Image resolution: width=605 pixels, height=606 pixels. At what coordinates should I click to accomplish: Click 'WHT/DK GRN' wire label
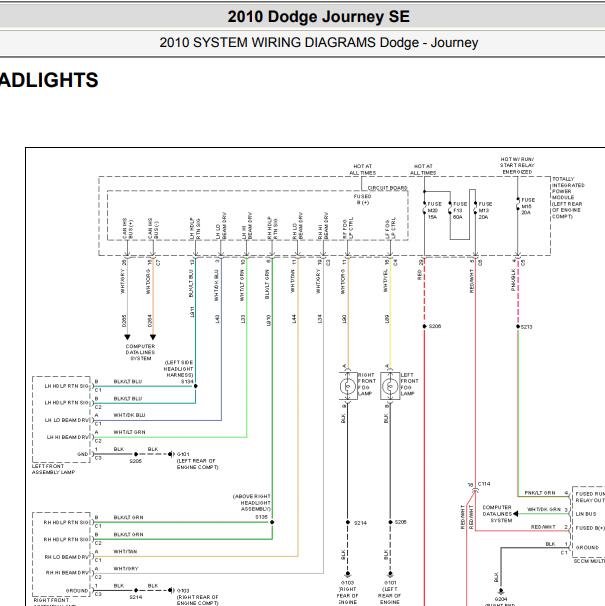tap(544, 509)
